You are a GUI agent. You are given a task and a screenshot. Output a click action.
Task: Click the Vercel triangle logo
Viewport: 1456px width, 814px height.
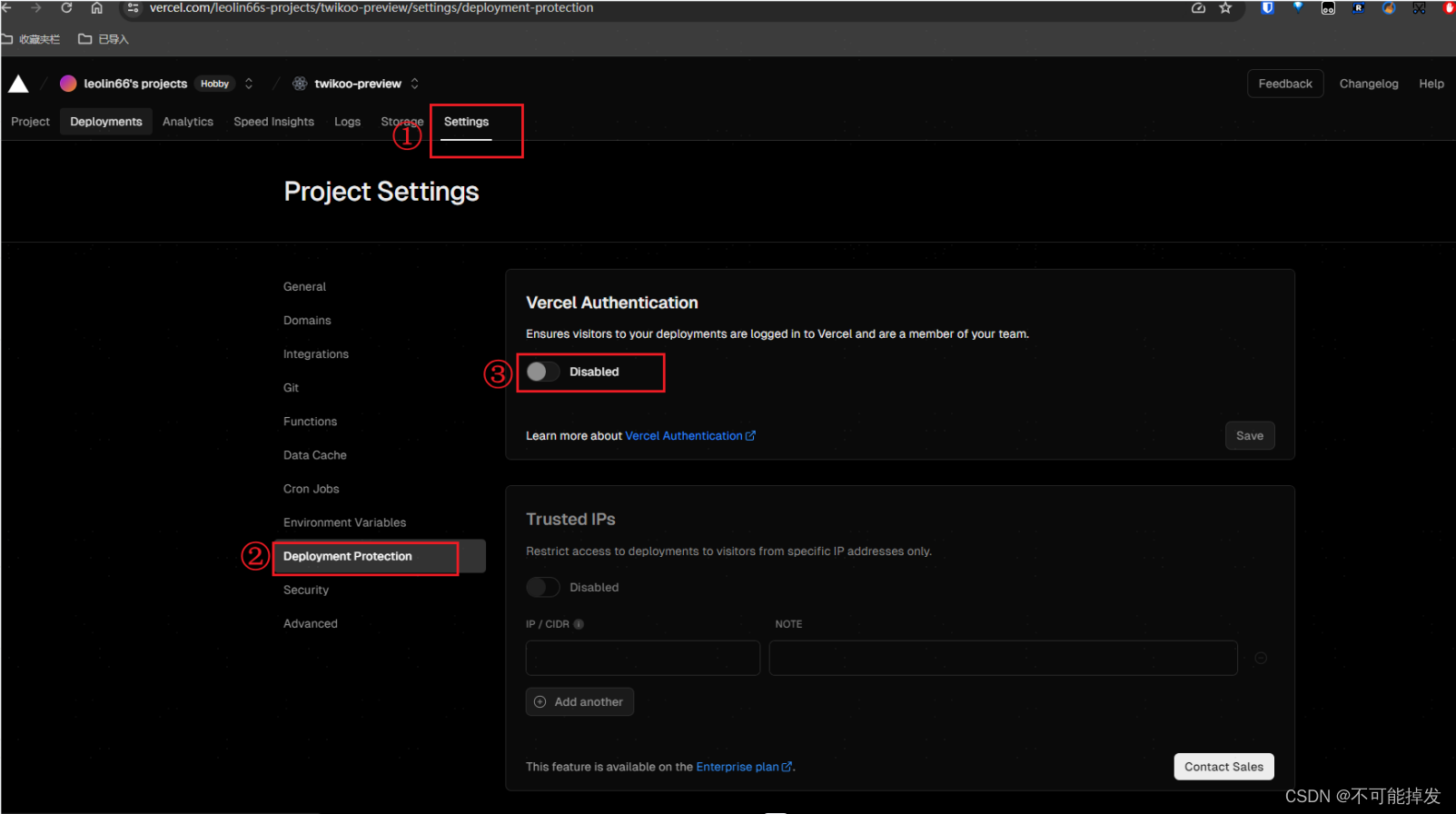tap(18, 84)
